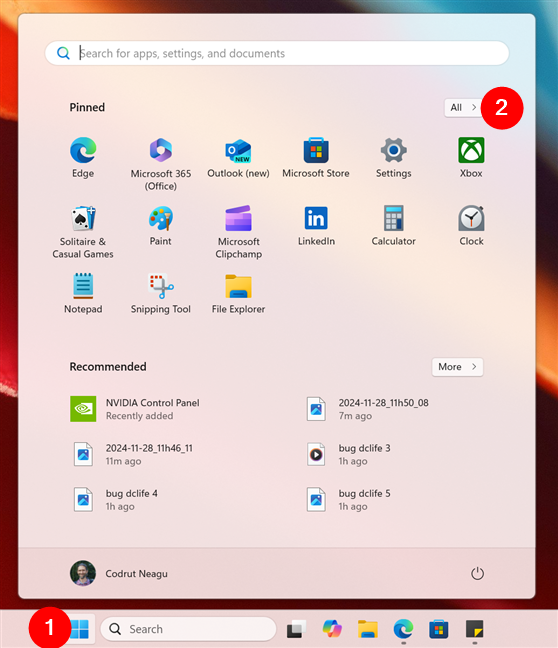This screenshot has height=648, width=558.
Task: Open Codrut Neagu user account menu
Action: click(119, 573)
